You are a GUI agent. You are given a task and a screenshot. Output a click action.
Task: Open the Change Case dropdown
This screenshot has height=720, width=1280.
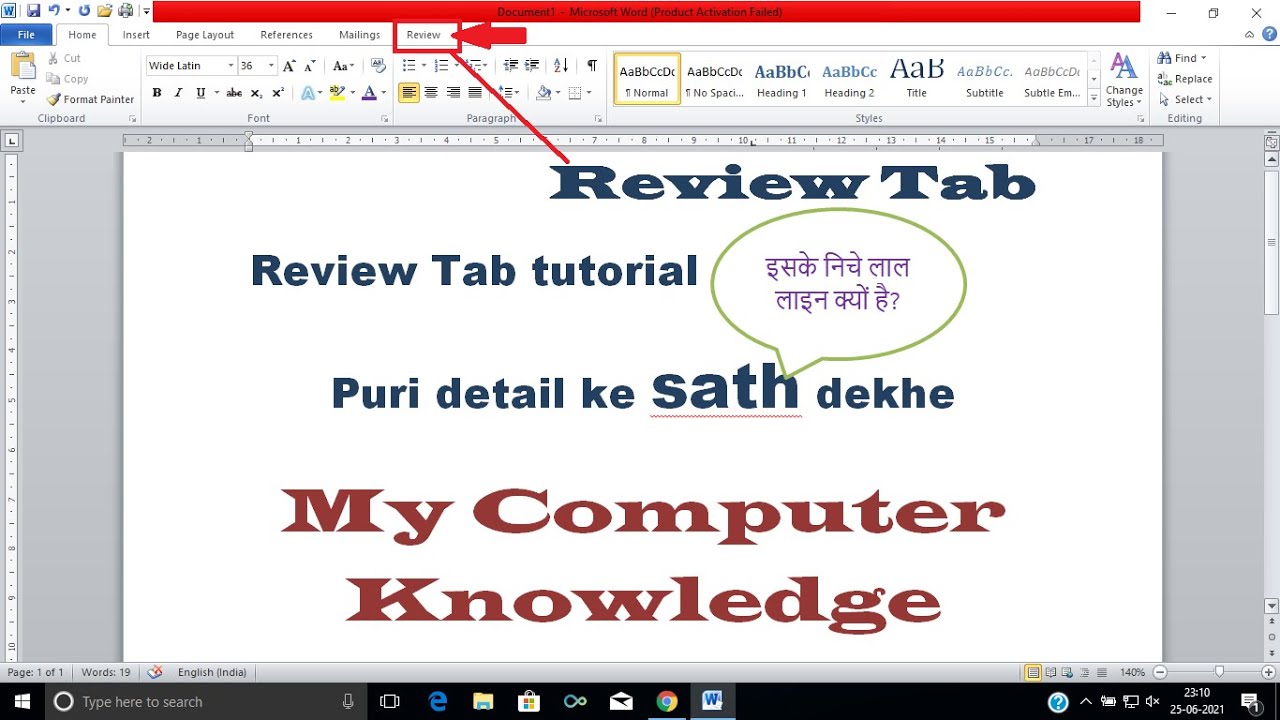pyautogui.click(x=343, y=66)
